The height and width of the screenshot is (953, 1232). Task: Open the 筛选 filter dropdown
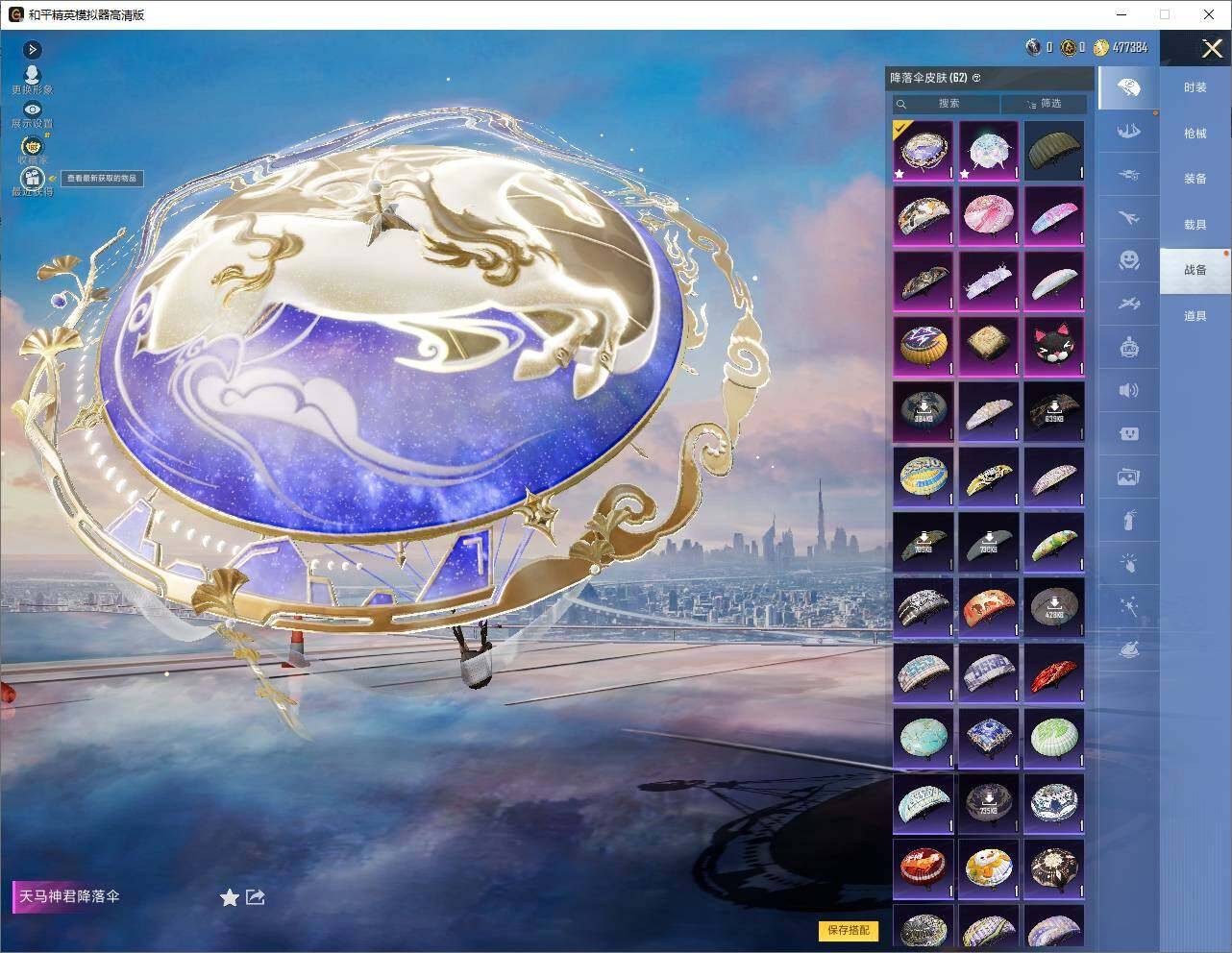(x=1045, y=104)
